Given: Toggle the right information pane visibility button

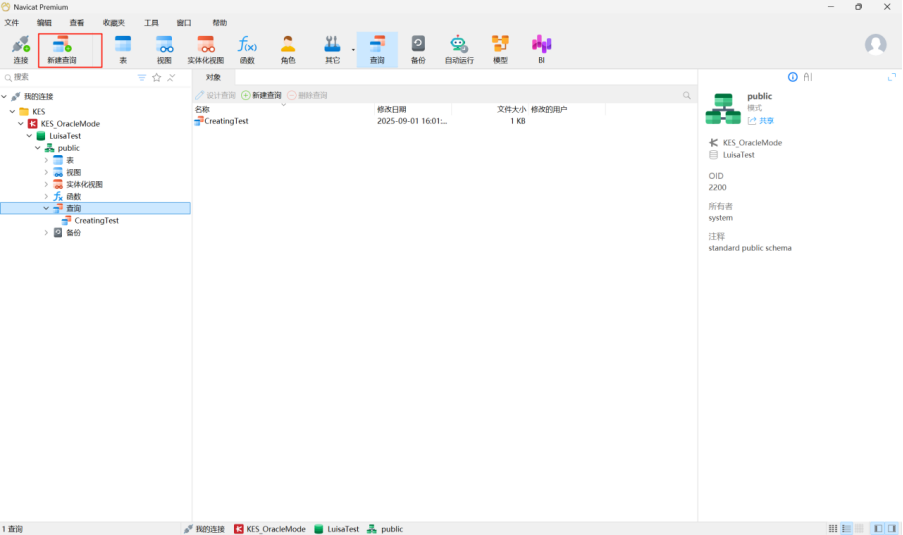Looking at the screenshot, I should pos(891,528).
